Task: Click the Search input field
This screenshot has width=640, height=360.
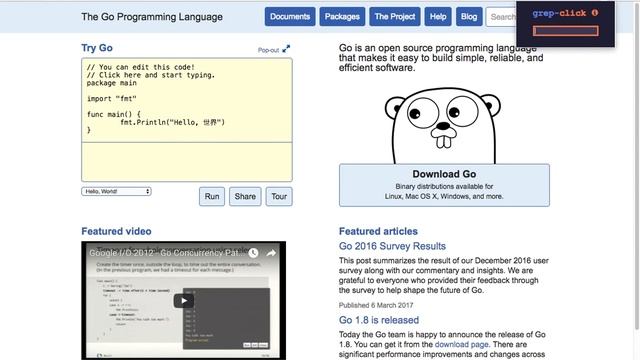Action: [501, 17]
